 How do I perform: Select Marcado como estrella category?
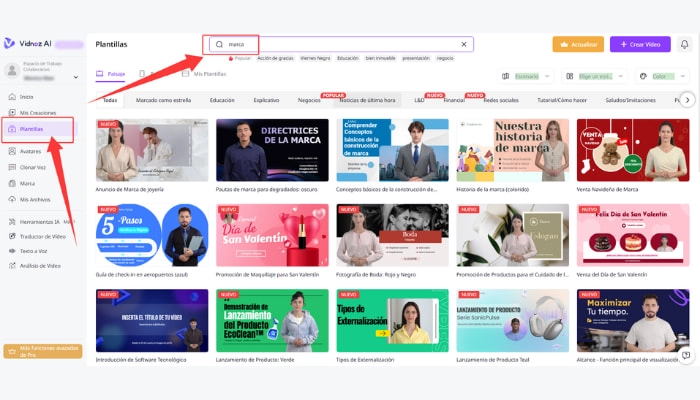point(163,100)
